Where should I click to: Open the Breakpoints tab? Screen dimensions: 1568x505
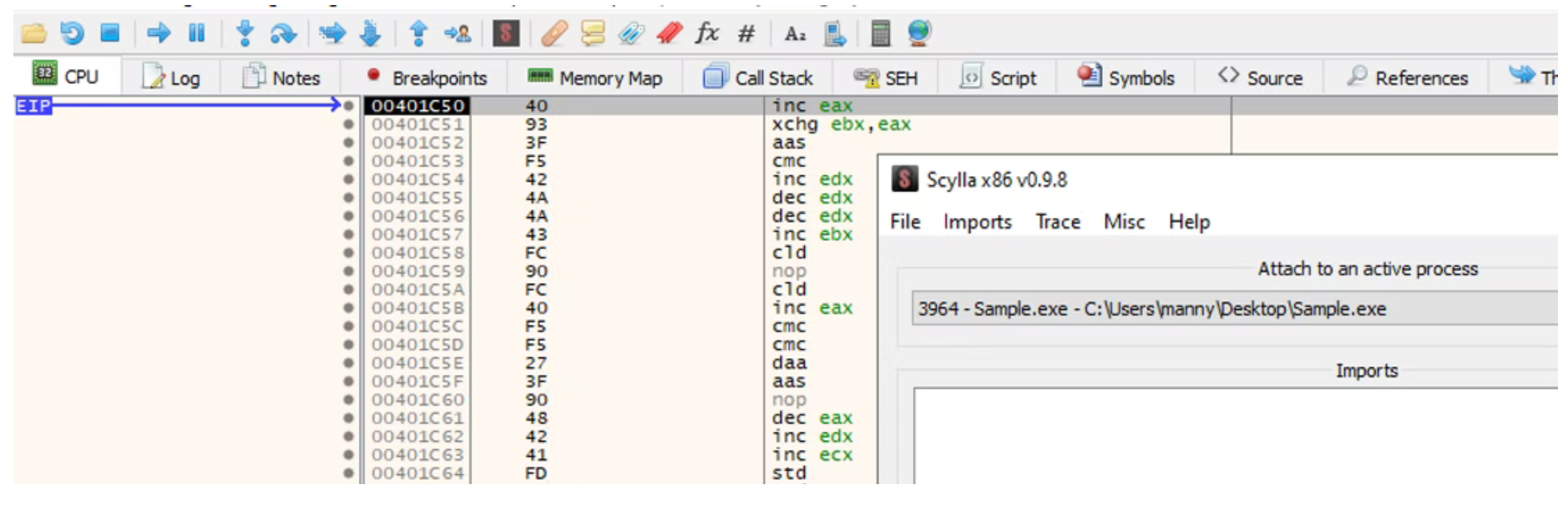[427, 78]
